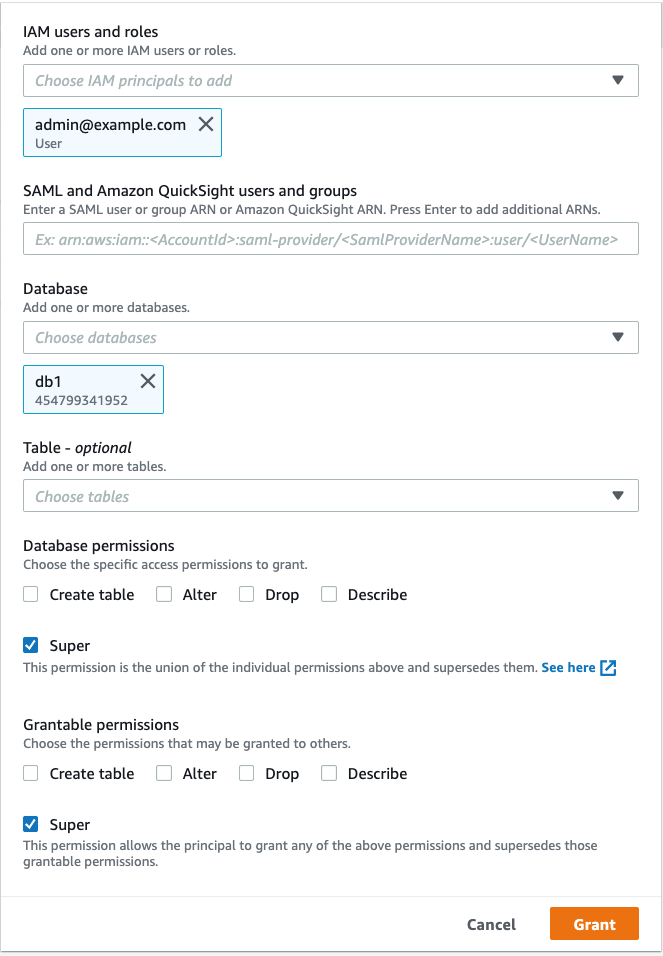The width and height of the screenshot is (663, 956).
Task: Open the See here link
Action: (568, 668)
